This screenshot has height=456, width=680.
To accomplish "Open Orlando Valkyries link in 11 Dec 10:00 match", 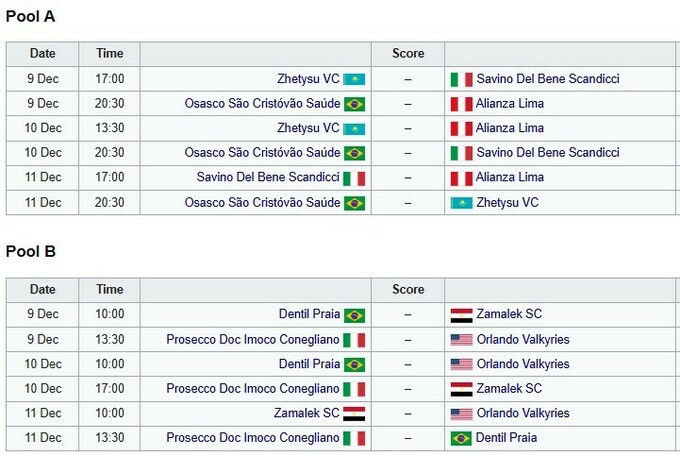I will 523,413.
